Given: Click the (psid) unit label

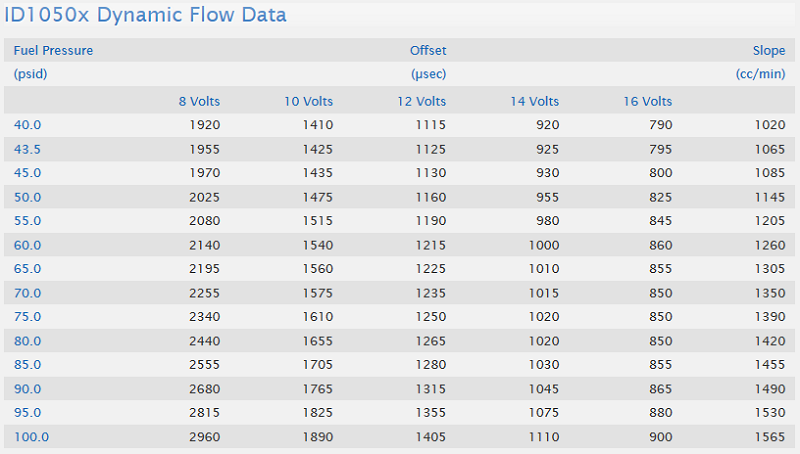Looking at the screenshot, I should (31, 74).
